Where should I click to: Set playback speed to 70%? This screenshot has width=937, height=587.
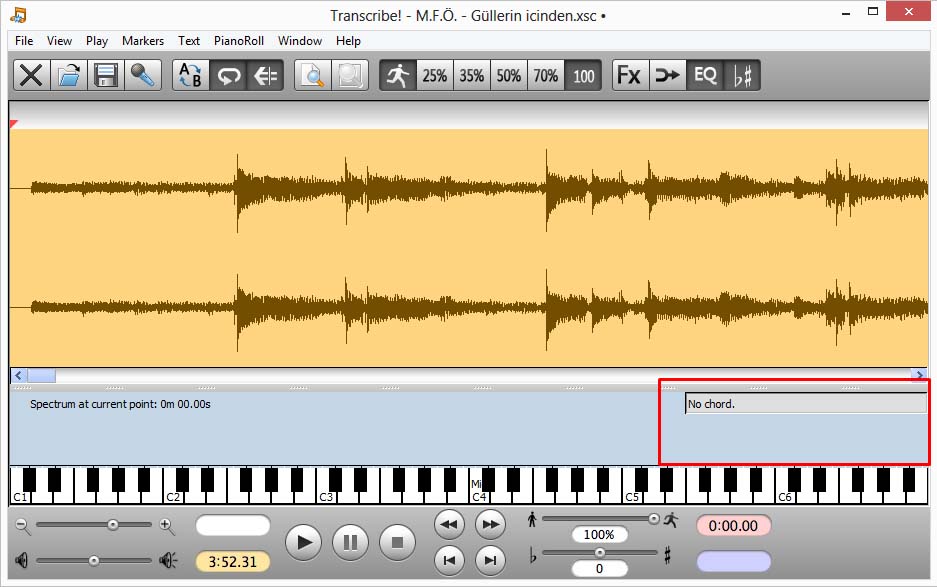[x=544, y=75]
